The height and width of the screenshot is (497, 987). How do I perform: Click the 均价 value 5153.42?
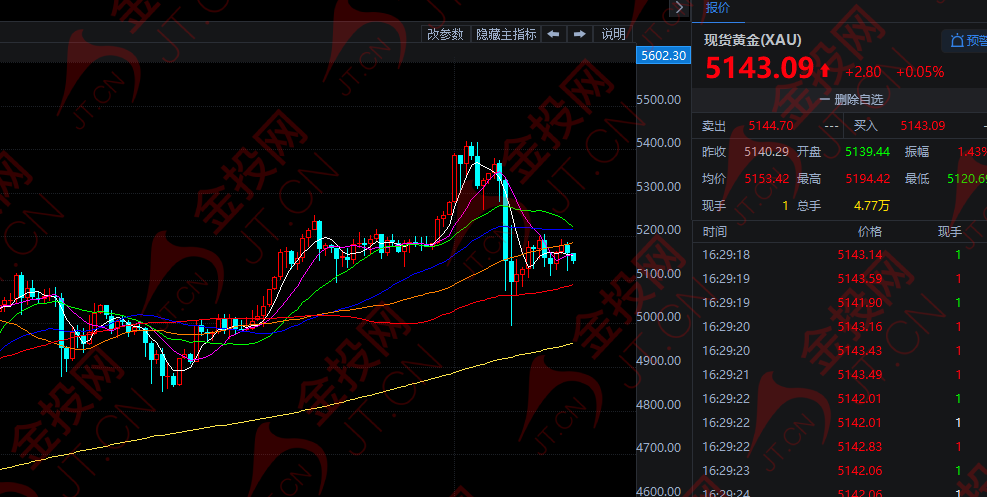click(x=767, y=179)
